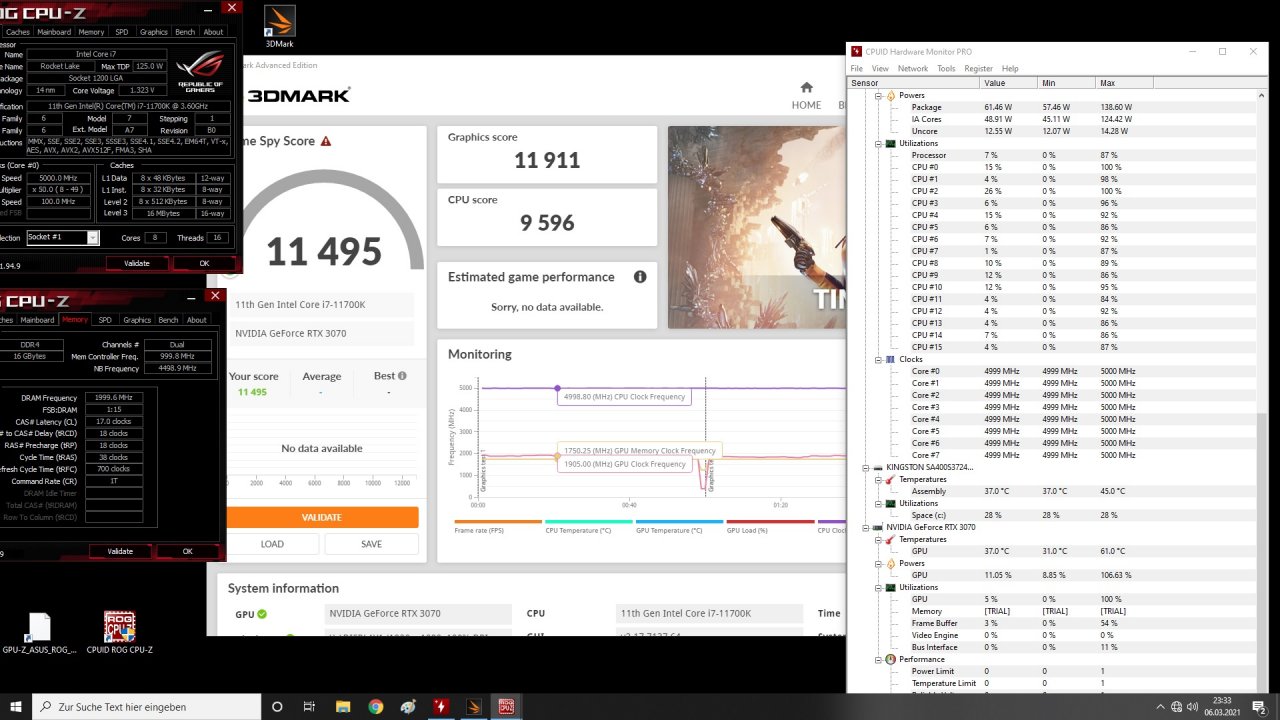Click Validate in the top CPU-Z window
1280x720 pixels.
point(137,264)
